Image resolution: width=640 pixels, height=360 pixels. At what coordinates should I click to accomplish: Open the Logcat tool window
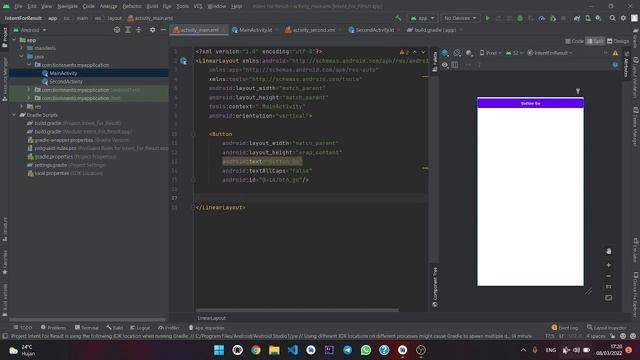coord(140,328)
